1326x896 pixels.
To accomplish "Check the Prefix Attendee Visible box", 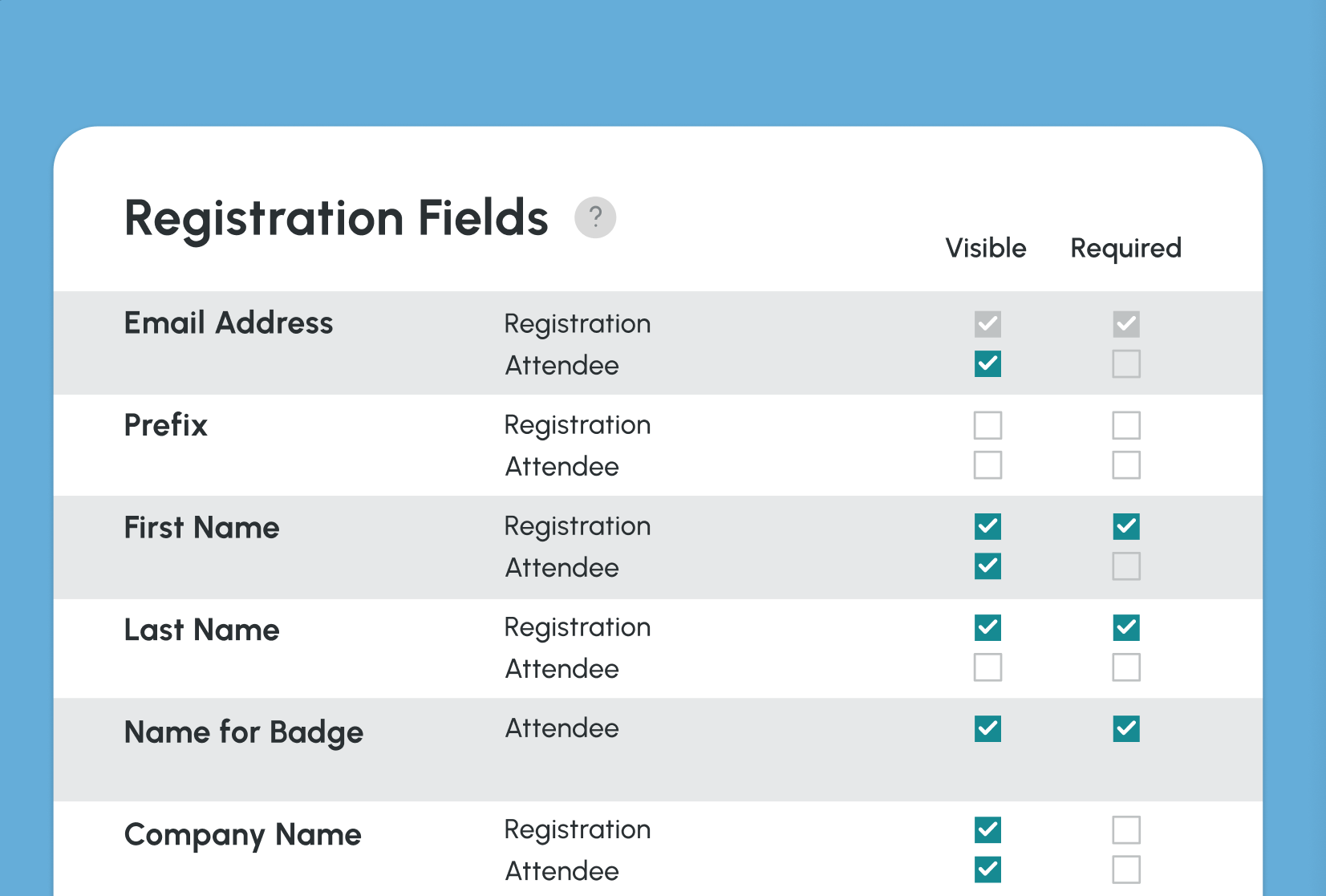I will coord(987,465).
